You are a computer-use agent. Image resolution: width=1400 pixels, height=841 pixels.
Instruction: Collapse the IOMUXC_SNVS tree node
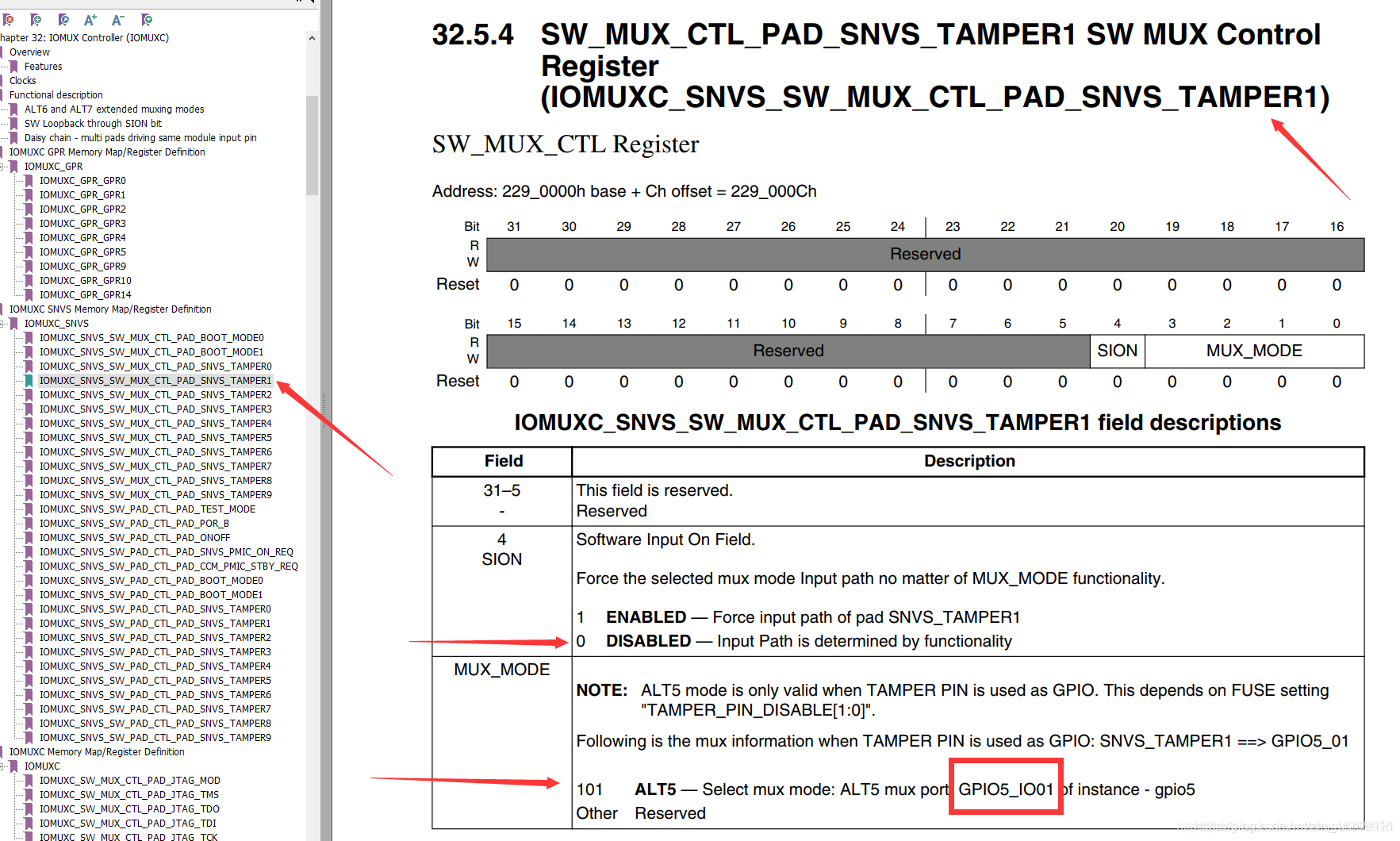pyautogui.click(x=2, y=324)
